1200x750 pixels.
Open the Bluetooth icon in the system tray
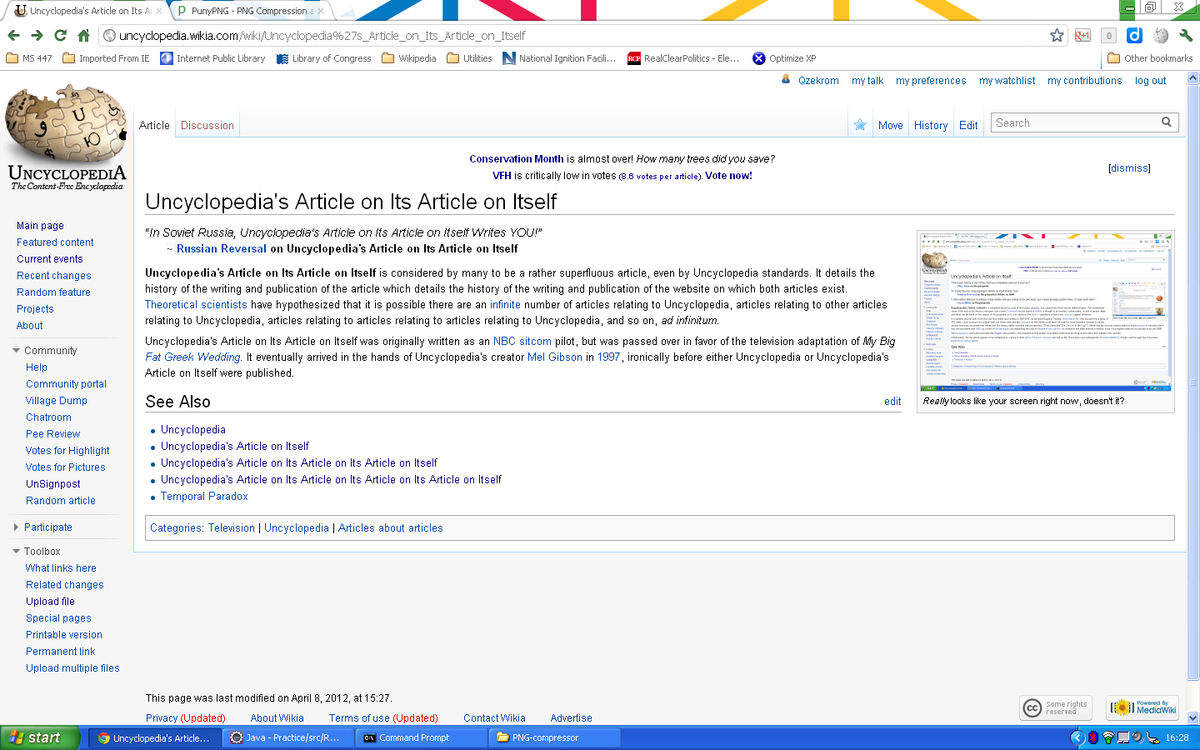[1093, 738]
